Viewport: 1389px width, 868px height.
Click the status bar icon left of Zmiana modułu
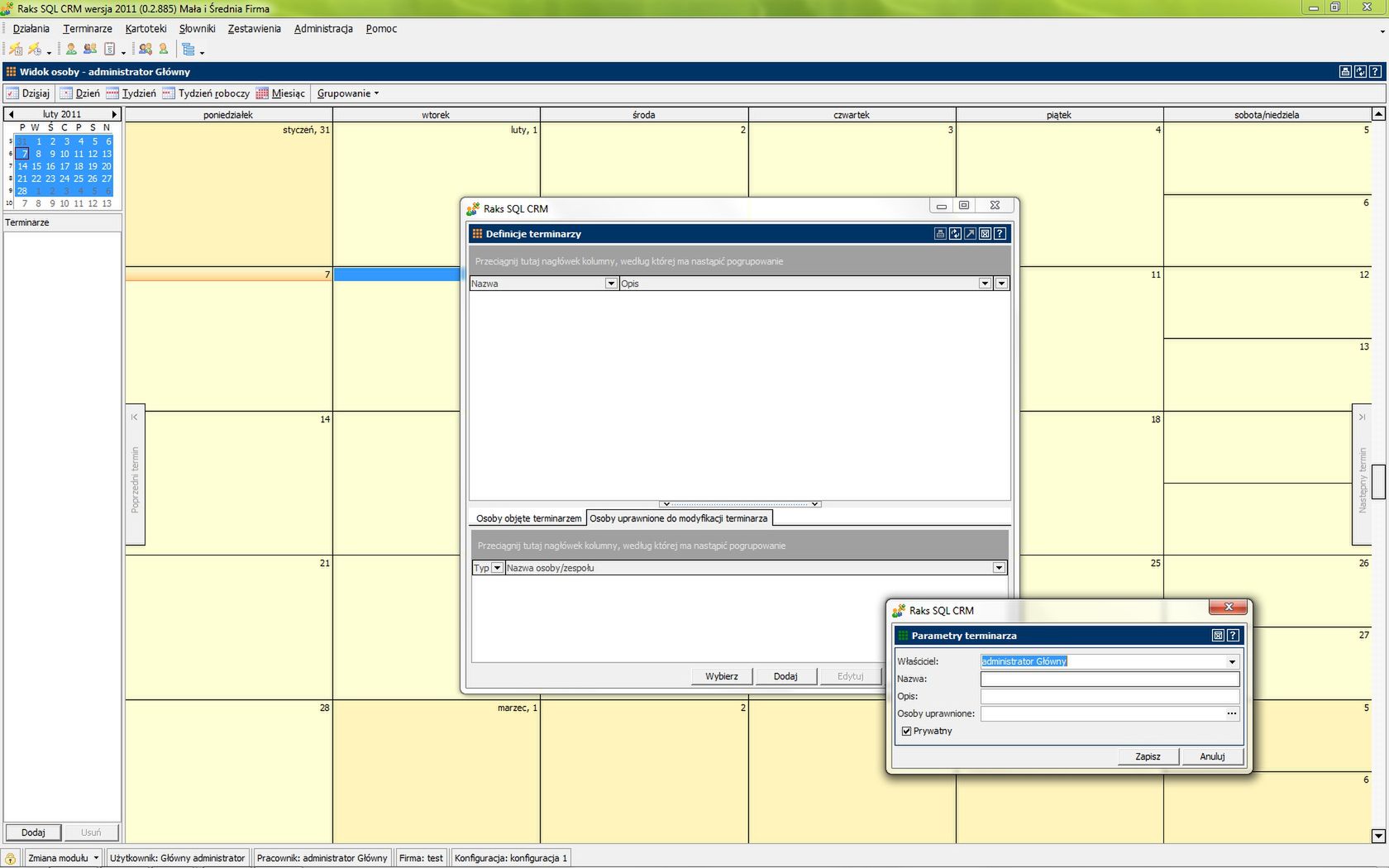coord(11,858)
